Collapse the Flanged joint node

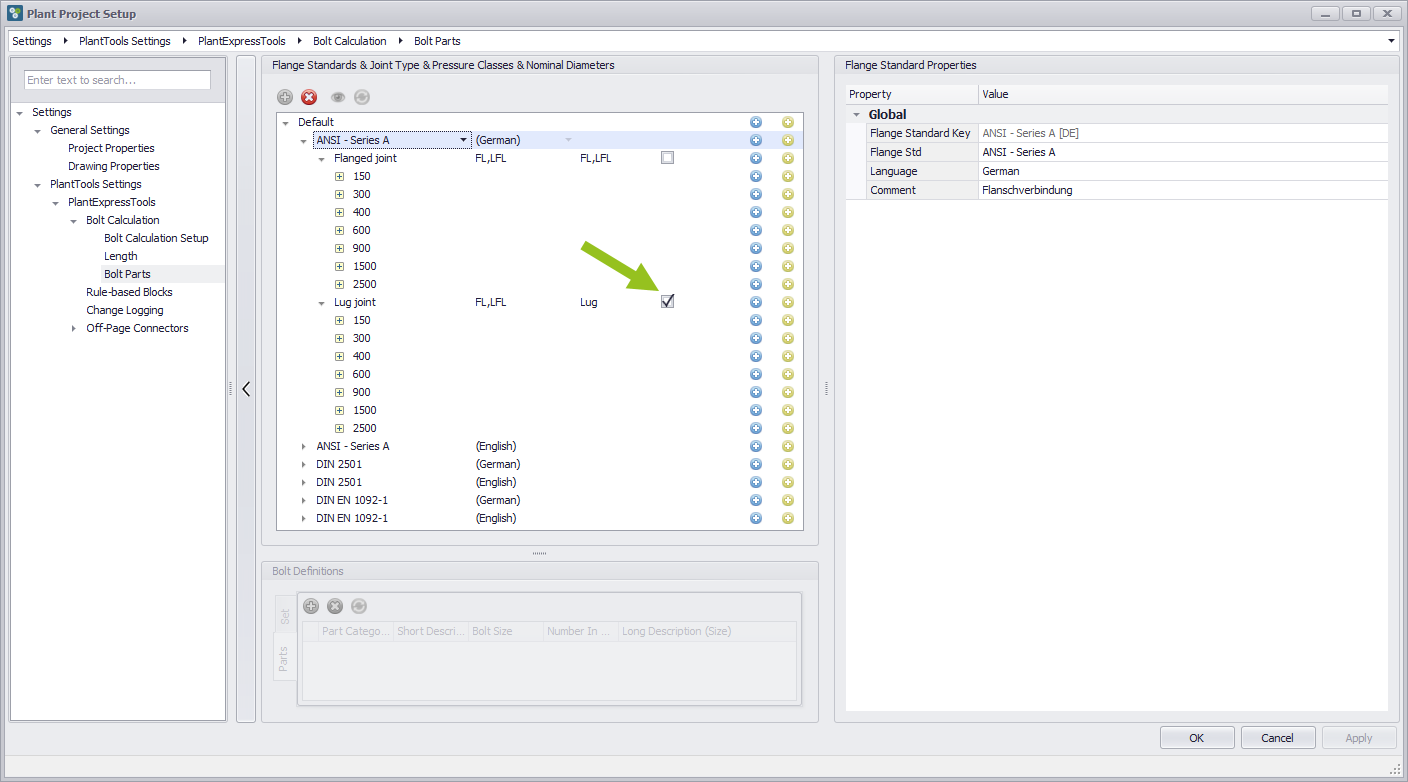322,158
